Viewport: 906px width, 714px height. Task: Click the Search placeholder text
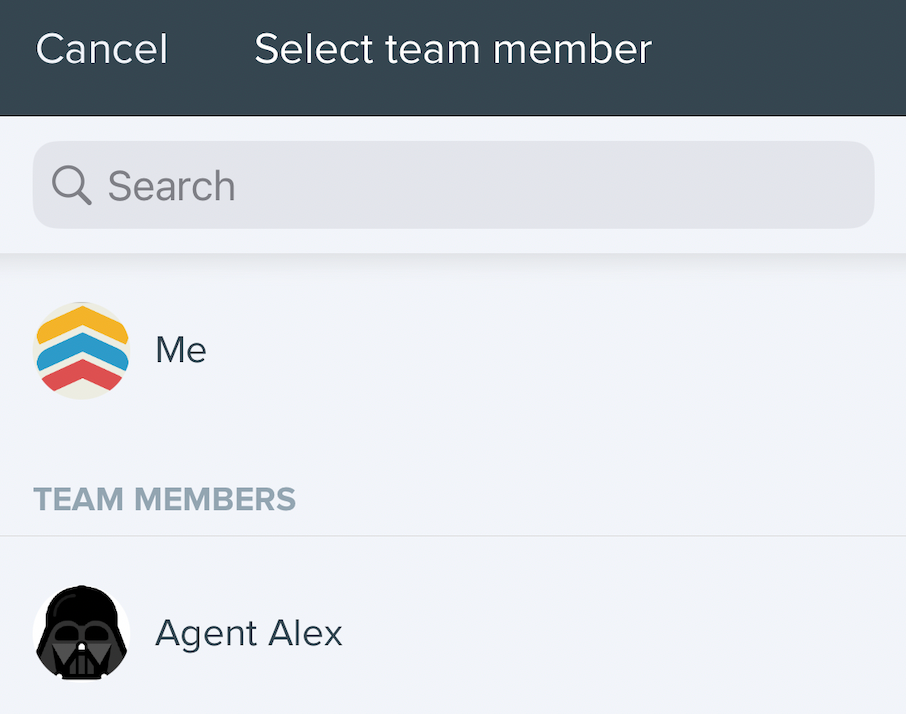tap(172, 186)
